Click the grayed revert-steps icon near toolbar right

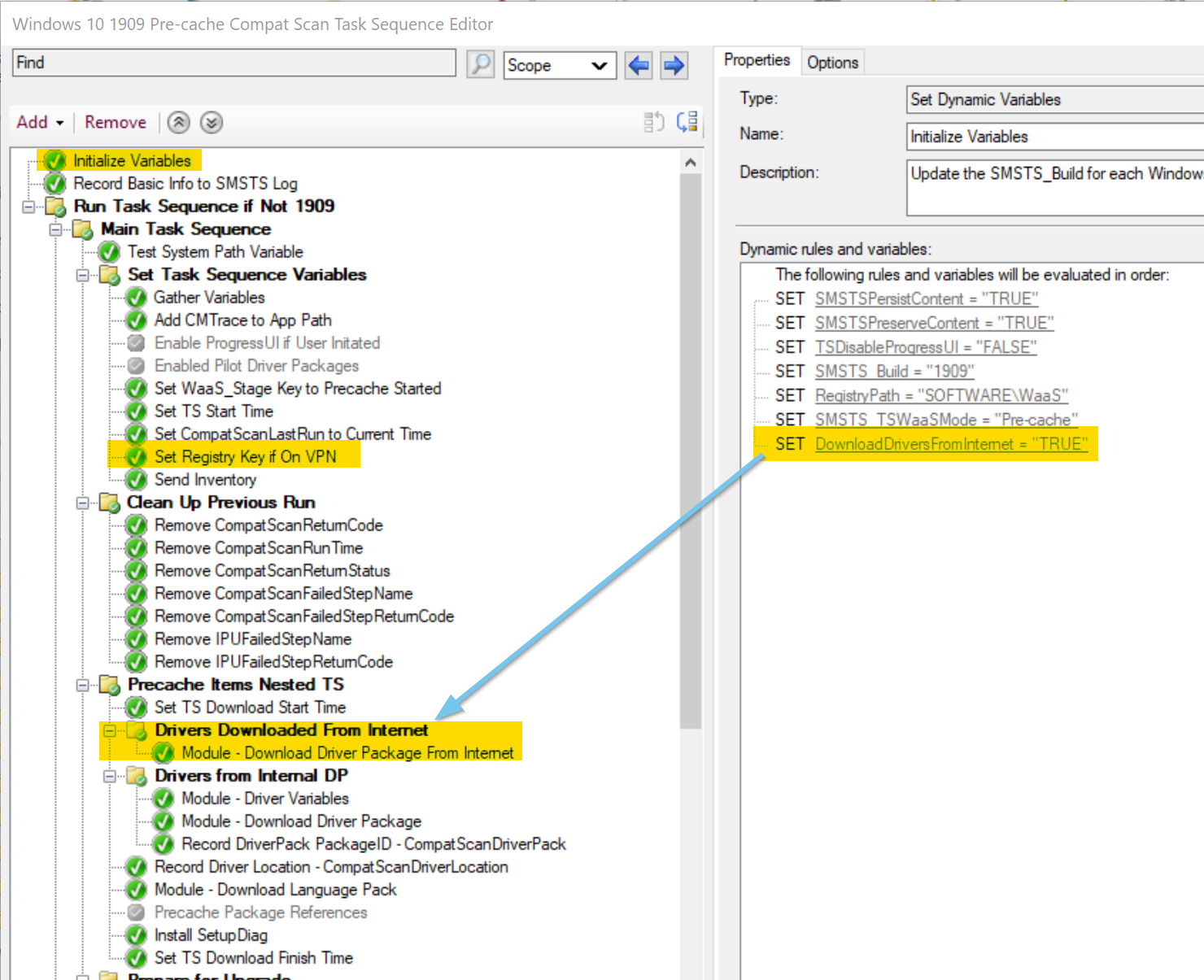(653, 121)
